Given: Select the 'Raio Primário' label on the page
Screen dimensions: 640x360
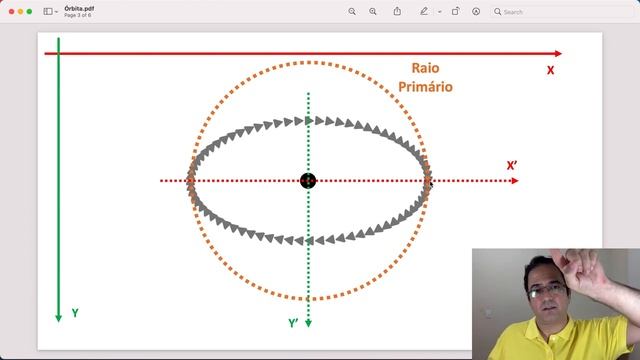Looking at the screenshot, I should (x=425, y=77).
